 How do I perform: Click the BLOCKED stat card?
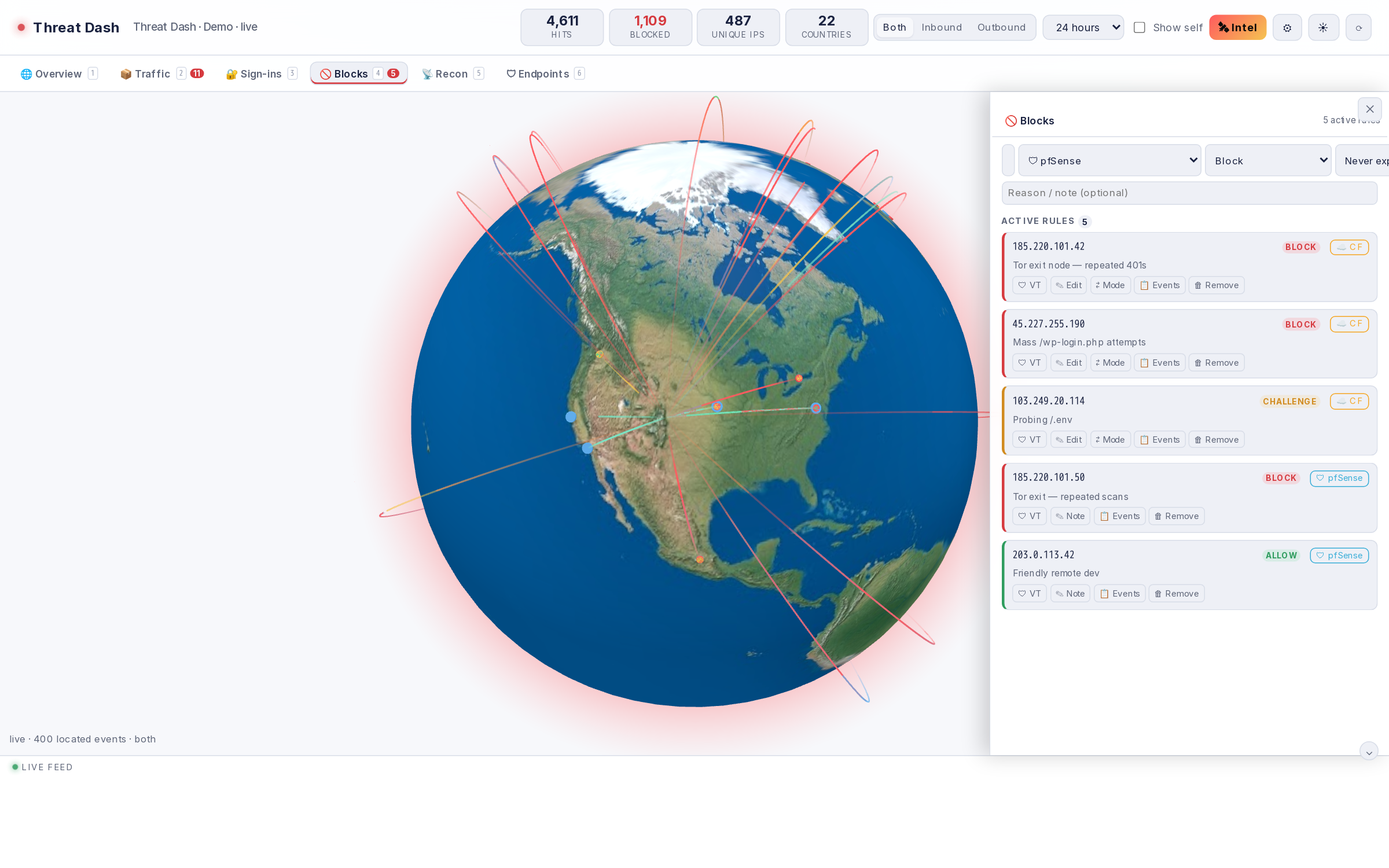click(x=650, y=27)
